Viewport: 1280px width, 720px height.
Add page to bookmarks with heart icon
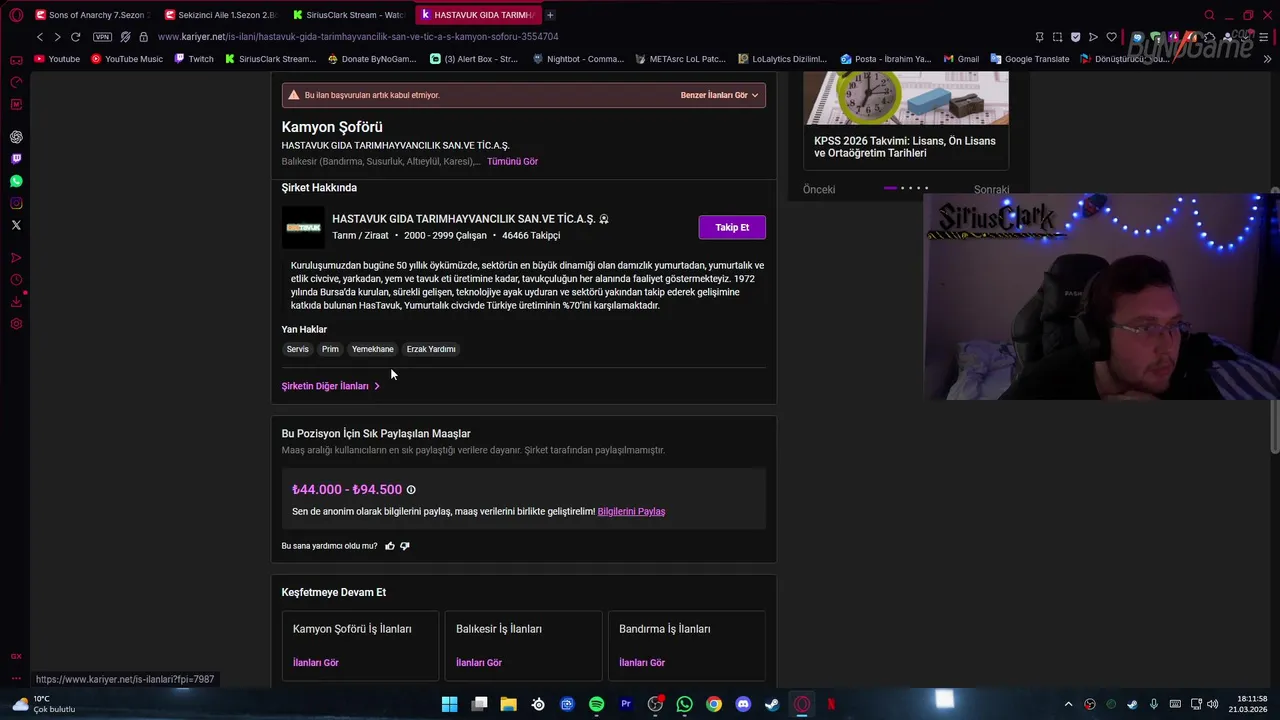pos(1111,37)
